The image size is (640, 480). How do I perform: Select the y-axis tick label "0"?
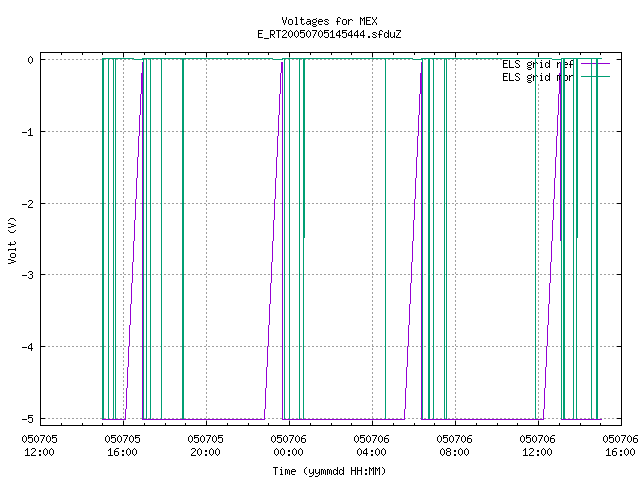click(31, 60)
